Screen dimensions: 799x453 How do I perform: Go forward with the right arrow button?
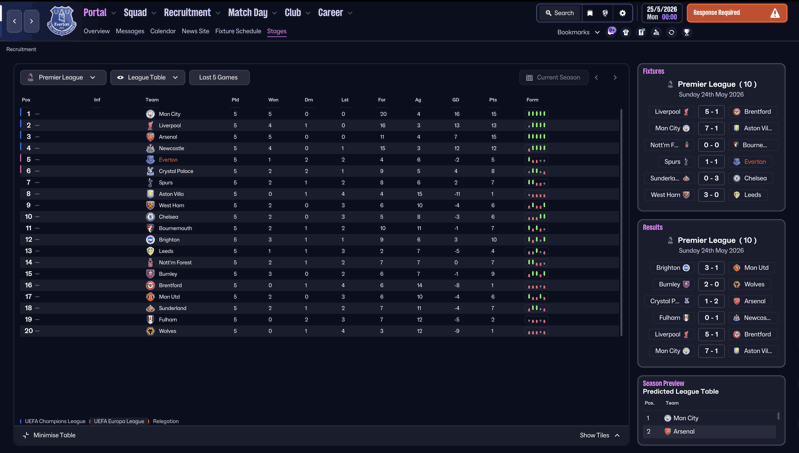coord(32,21)
